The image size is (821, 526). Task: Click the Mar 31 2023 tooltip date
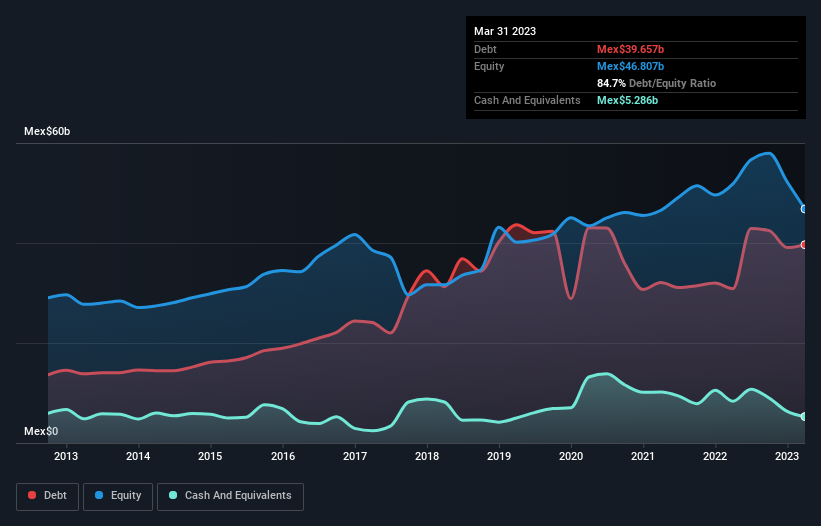point(505,31)
